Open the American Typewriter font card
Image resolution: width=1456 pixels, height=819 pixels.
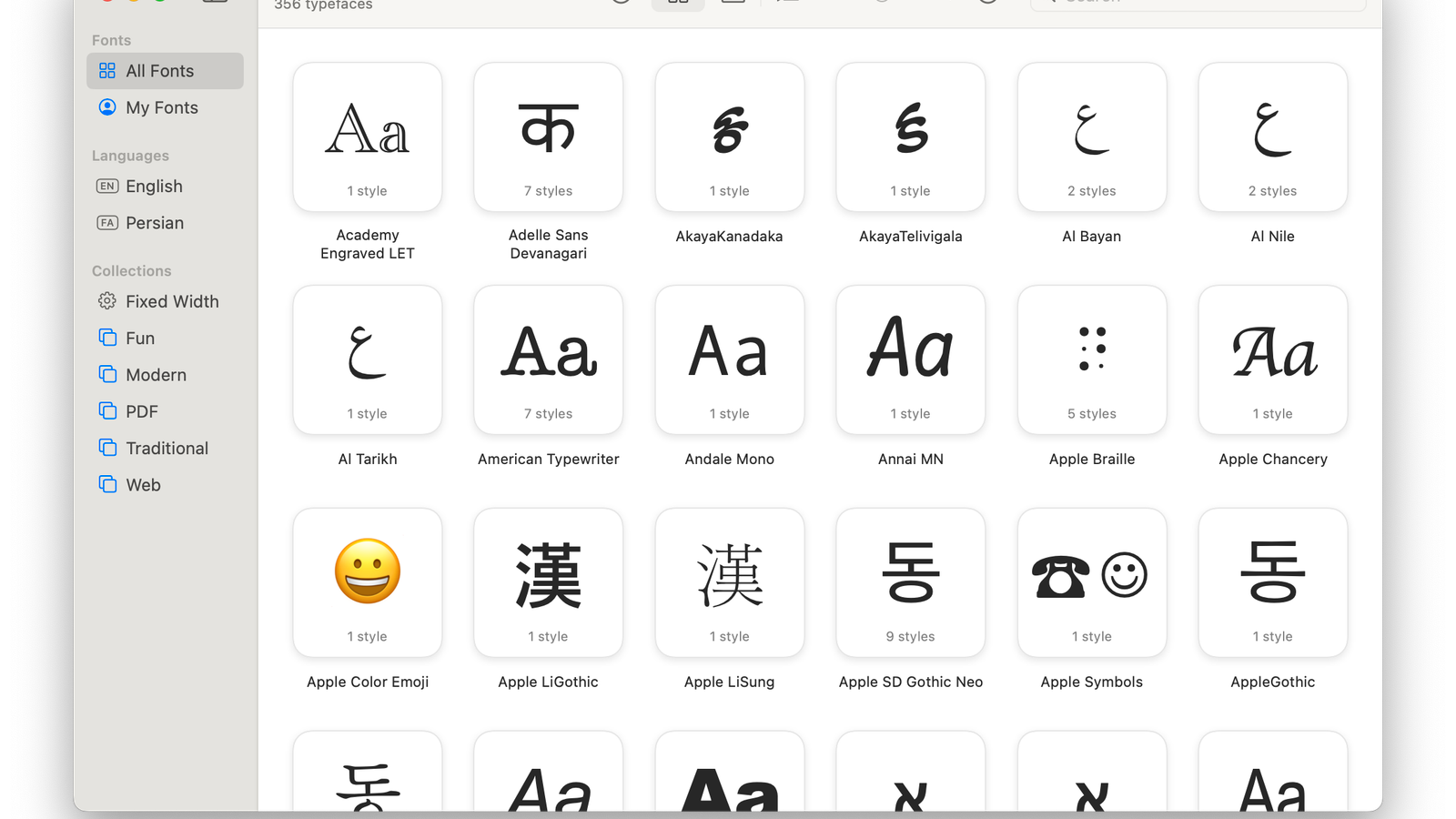click(x=548, y=359)
